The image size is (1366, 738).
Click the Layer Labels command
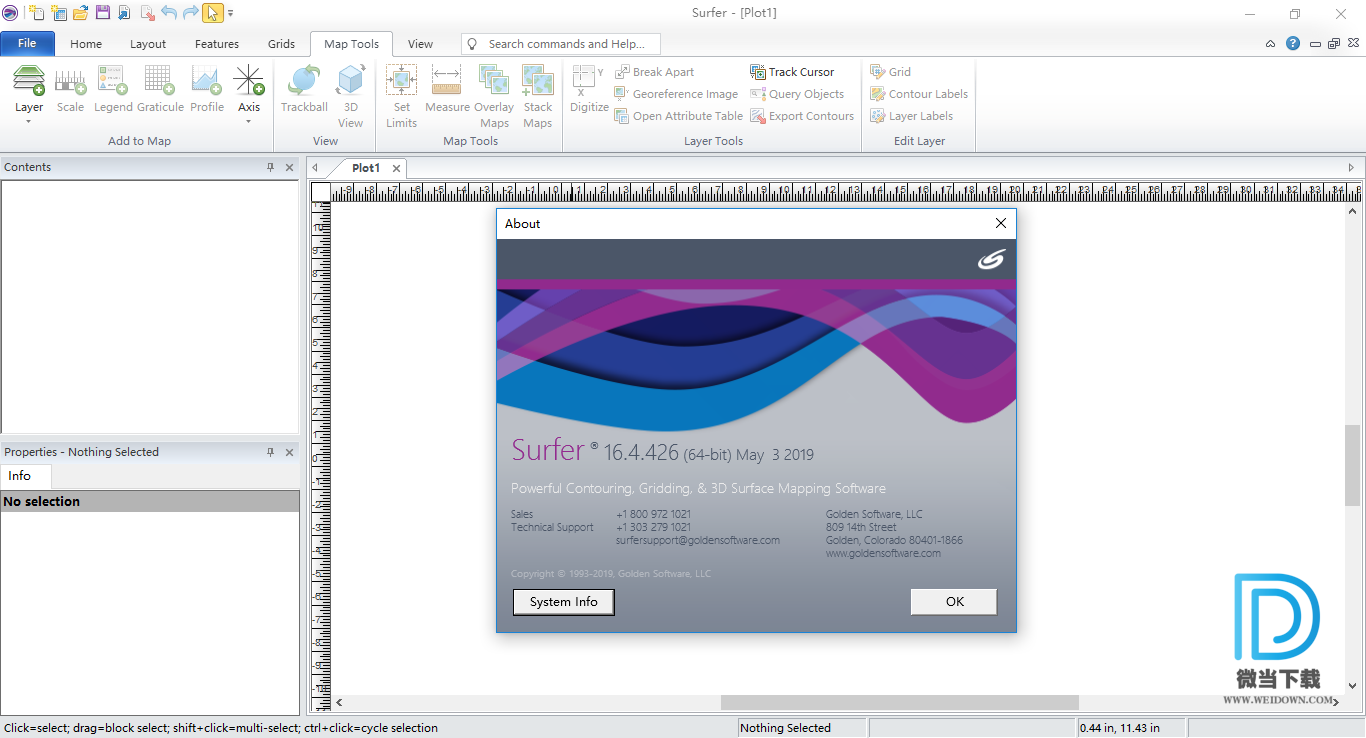[912, 116]
